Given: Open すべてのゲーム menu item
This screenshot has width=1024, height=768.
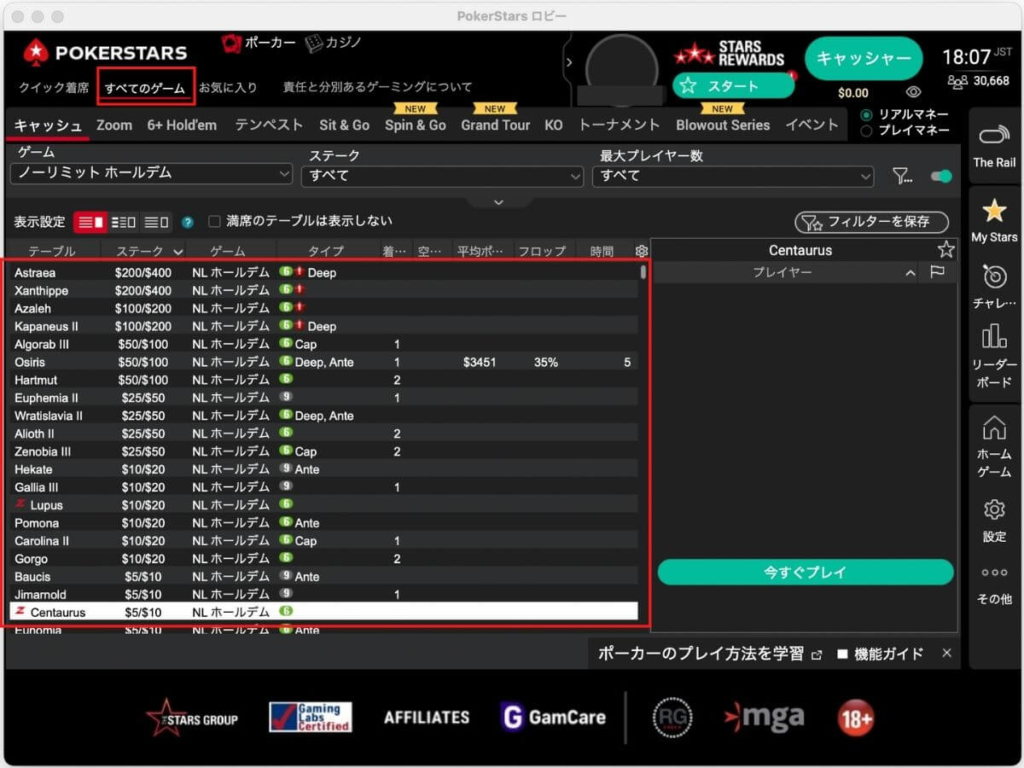Looking at the screenshot, I should (x=145, y=87).
